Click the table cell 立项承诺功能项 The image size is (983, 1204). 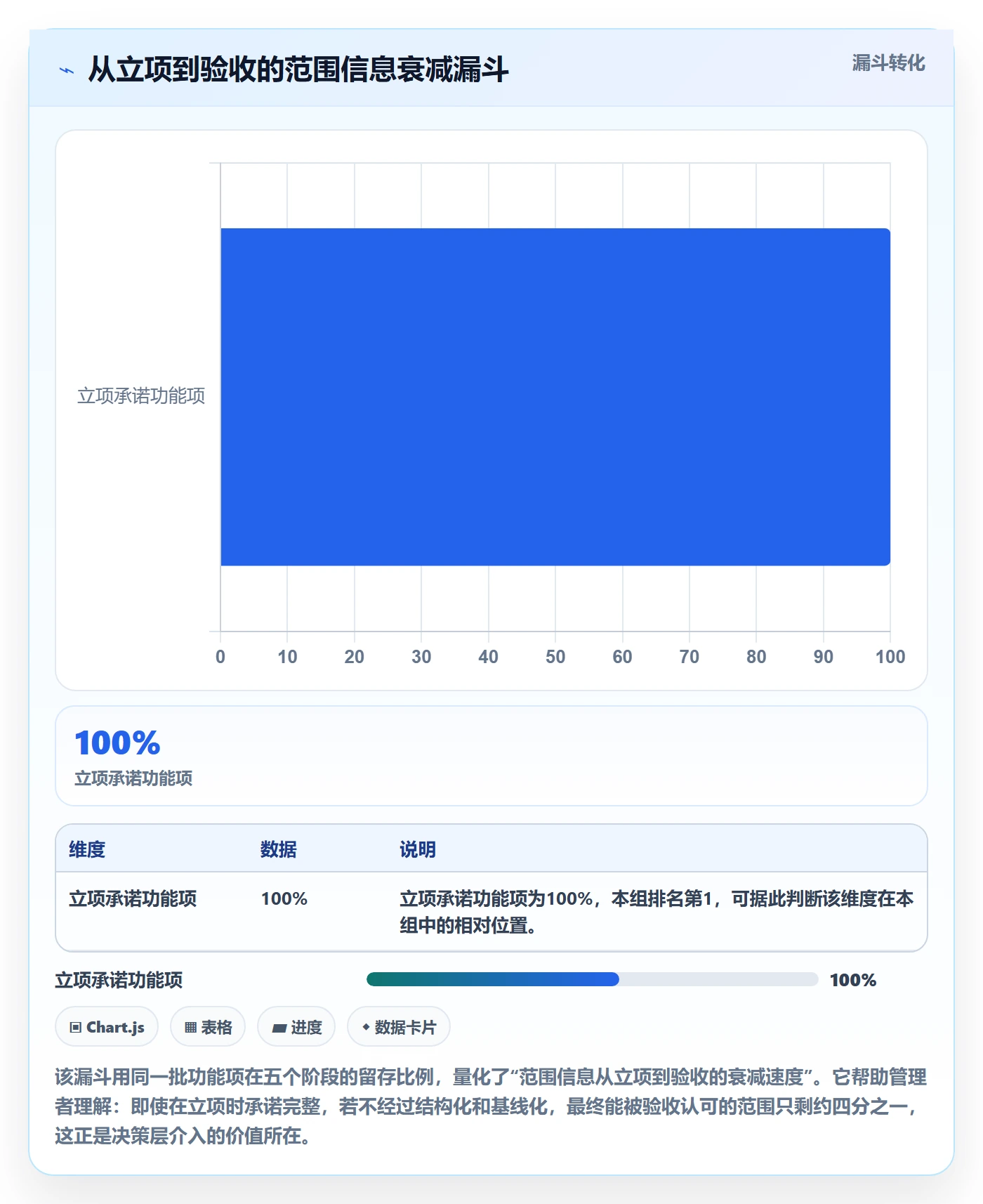tap(133, 898)
